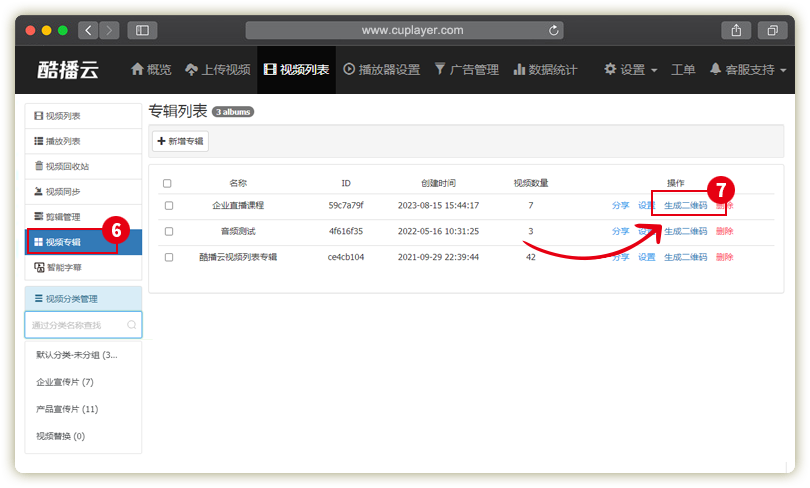The width and height of the screenshot is (810, 488).
Task: Click search magnifier in category search box
Action: (131, 325)
